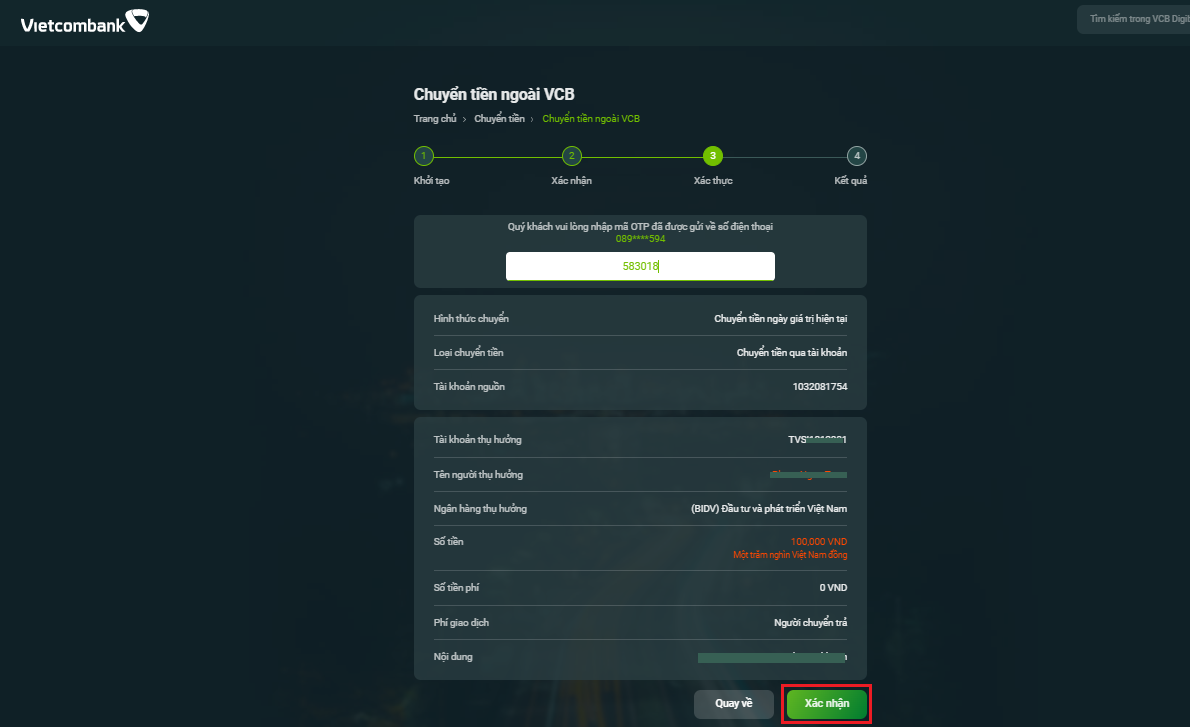Open Chuyển tiền breadcrumb link
Screen dimensions: 1190x727
click(x=499, y=119)
